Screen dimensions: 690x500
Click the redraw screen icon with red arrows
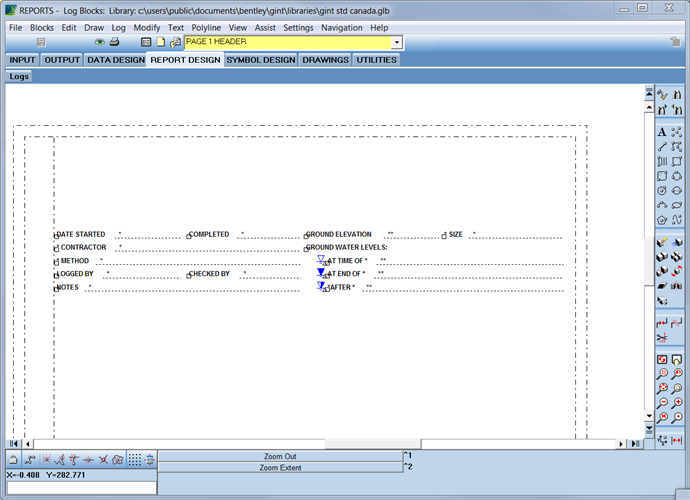(662, 360)
